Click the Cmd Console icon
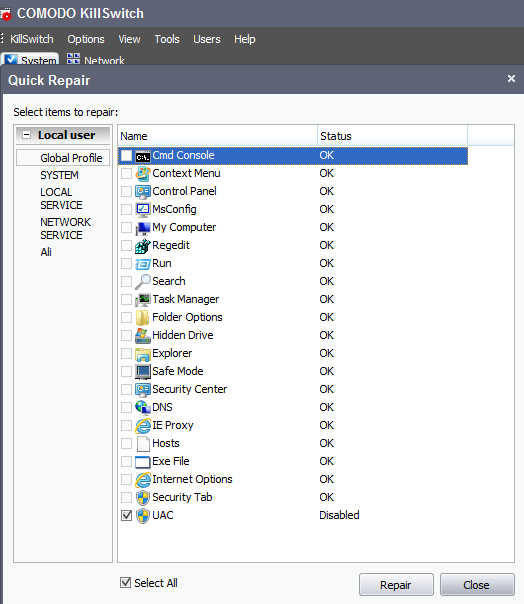Viewport: 524px width, 604px height. tap(143, 156)
